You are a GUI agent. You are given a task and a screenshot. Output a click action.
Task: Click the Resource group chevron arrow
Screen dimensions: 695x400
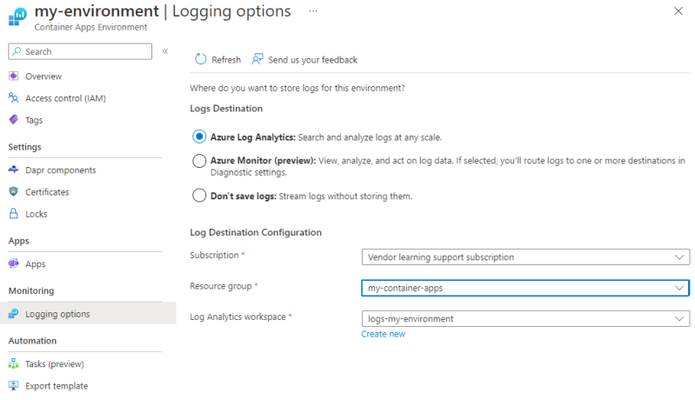(x=679, y=288)
